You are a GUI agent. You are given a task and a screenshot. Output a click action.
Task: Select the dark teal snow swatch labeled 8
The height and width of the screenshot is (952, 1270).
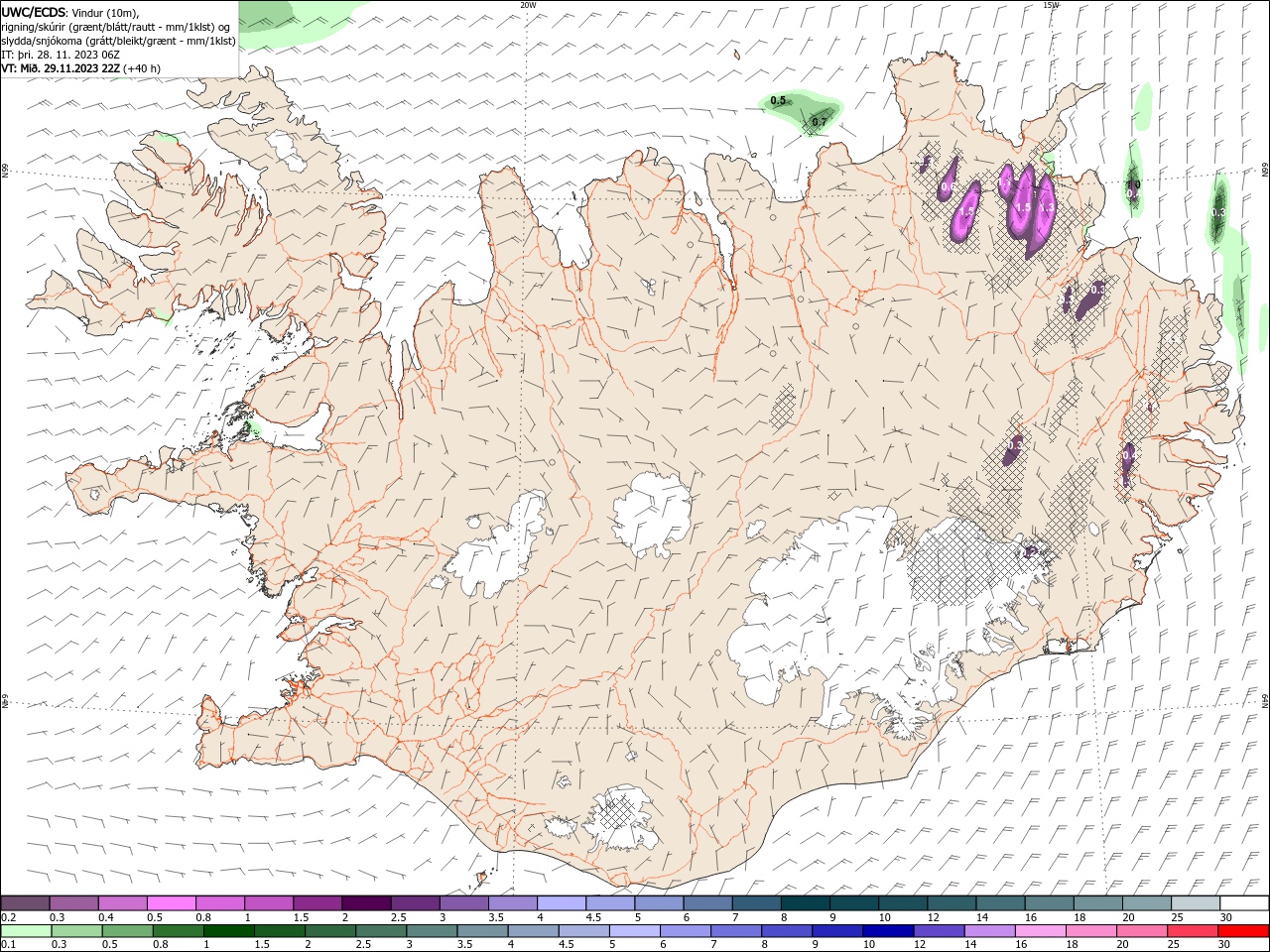(805, 903)
